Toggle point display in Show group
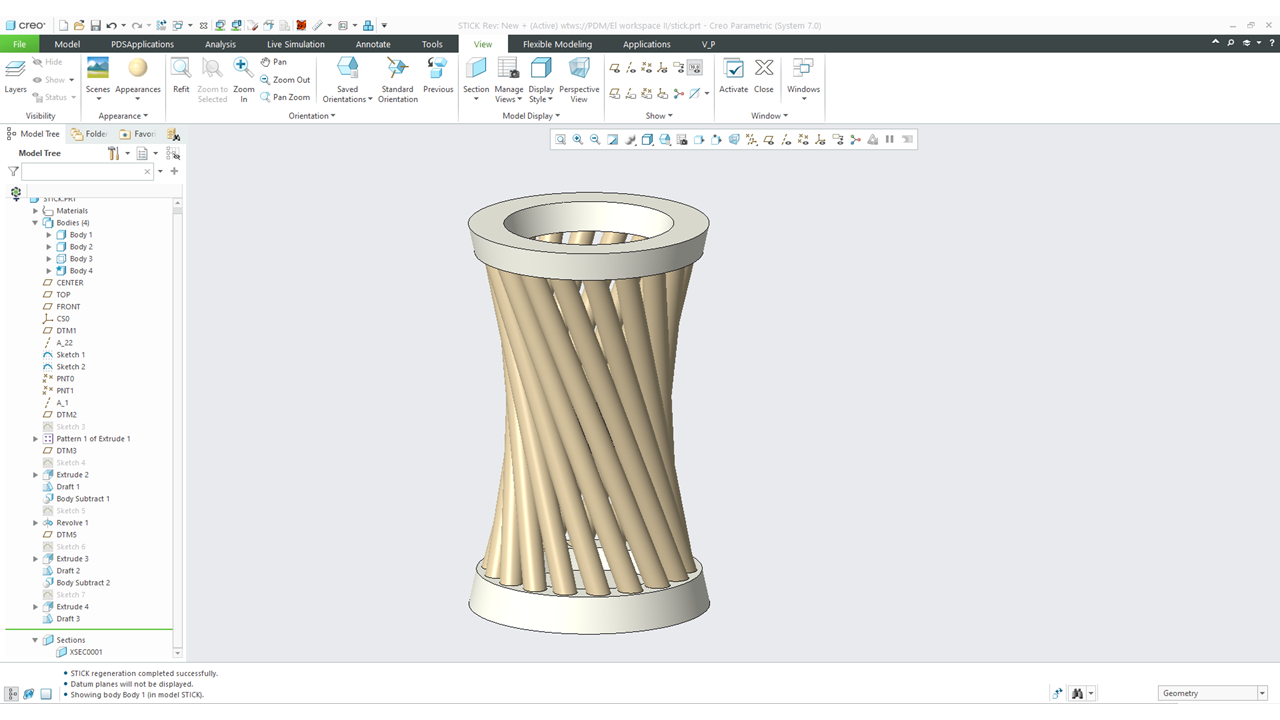 coord(647,68)
